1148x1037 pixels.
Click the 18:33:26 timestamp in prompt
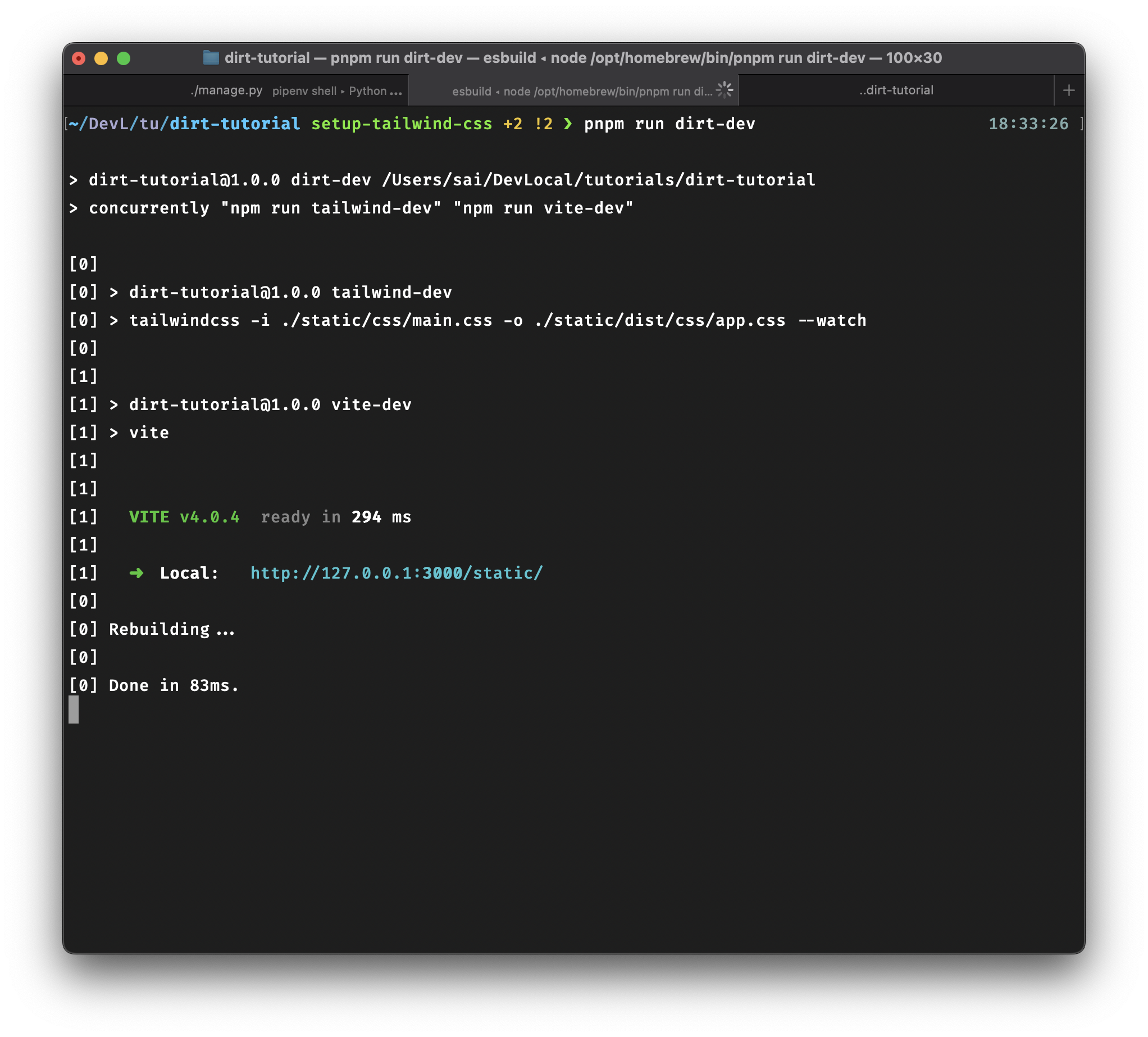pyautogui.click(x=1028, y=124)
